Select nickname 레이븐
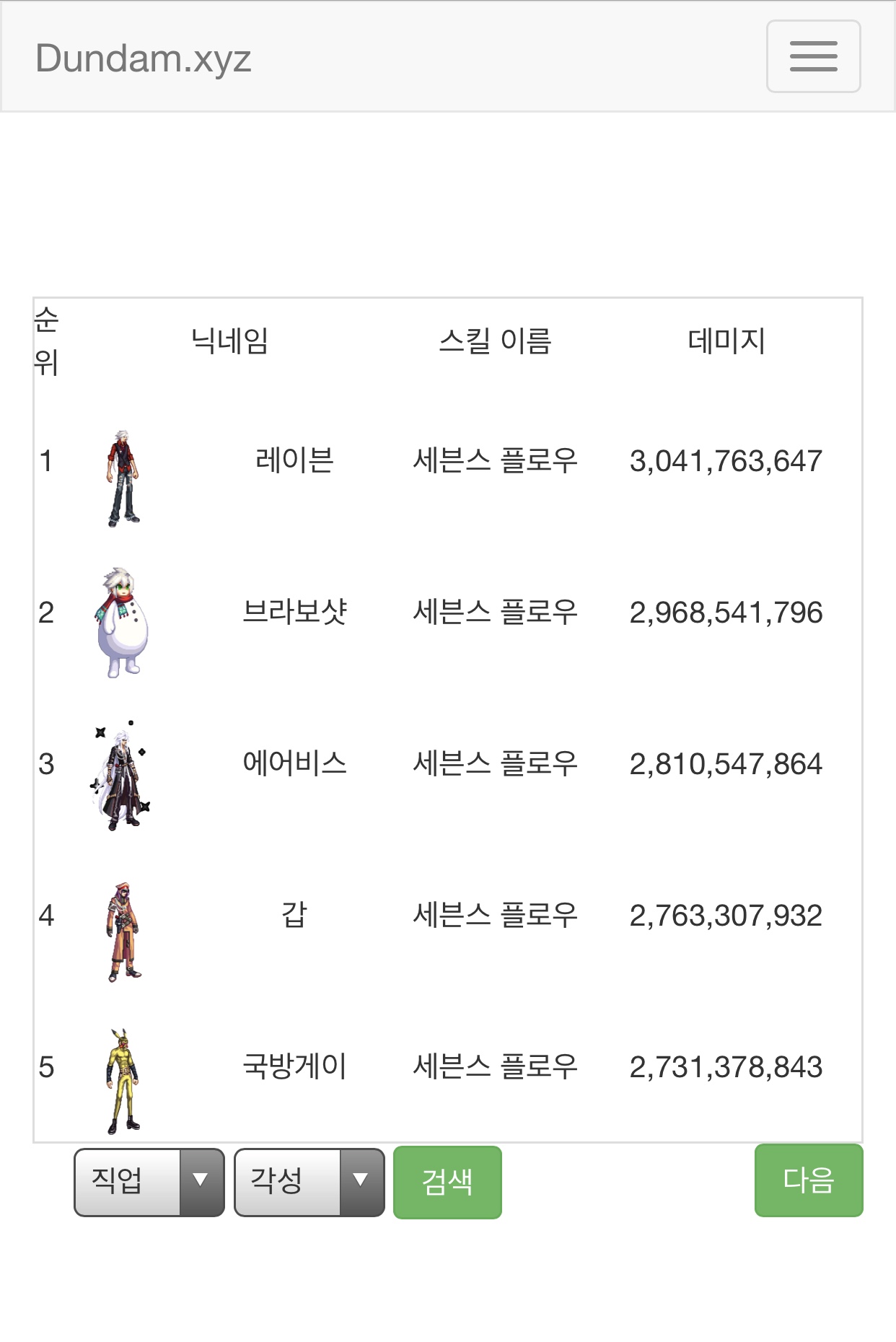This screenshot has height=1342, width=896. click(x=294, y=460)
